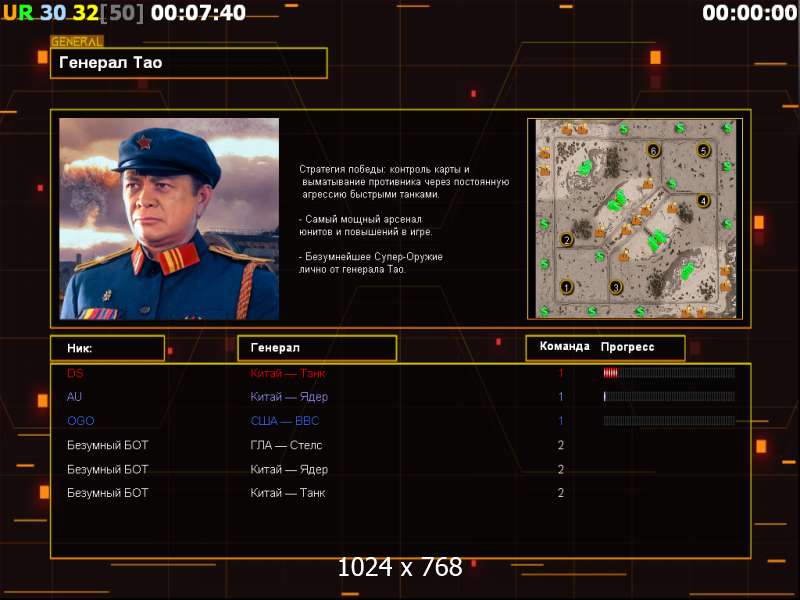Click the "1024 x 768" resolution text

[x=401, y=567]
